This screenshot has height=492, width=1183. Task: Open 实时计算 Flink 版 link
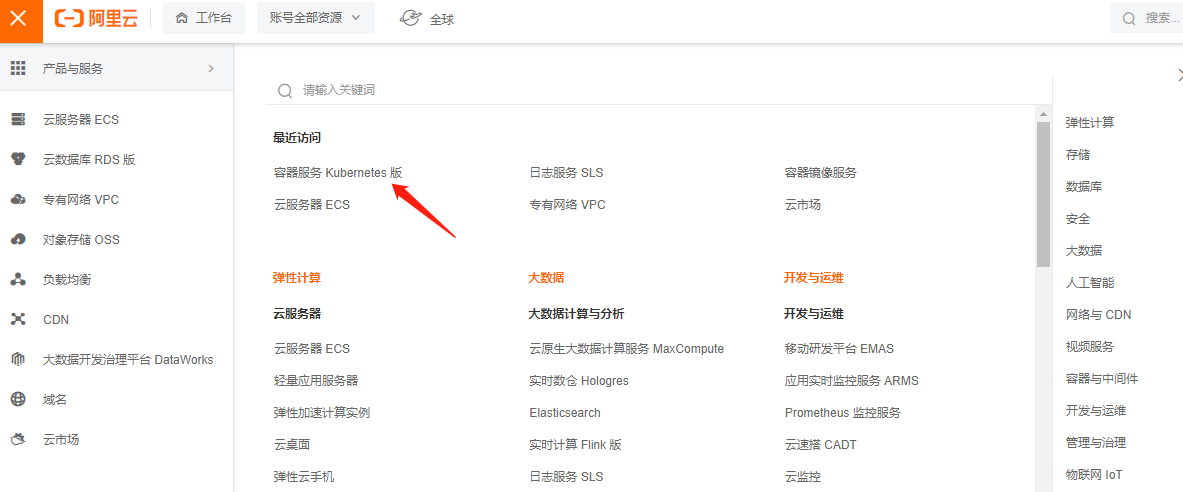pyautogui.click(x=576, y=444)
